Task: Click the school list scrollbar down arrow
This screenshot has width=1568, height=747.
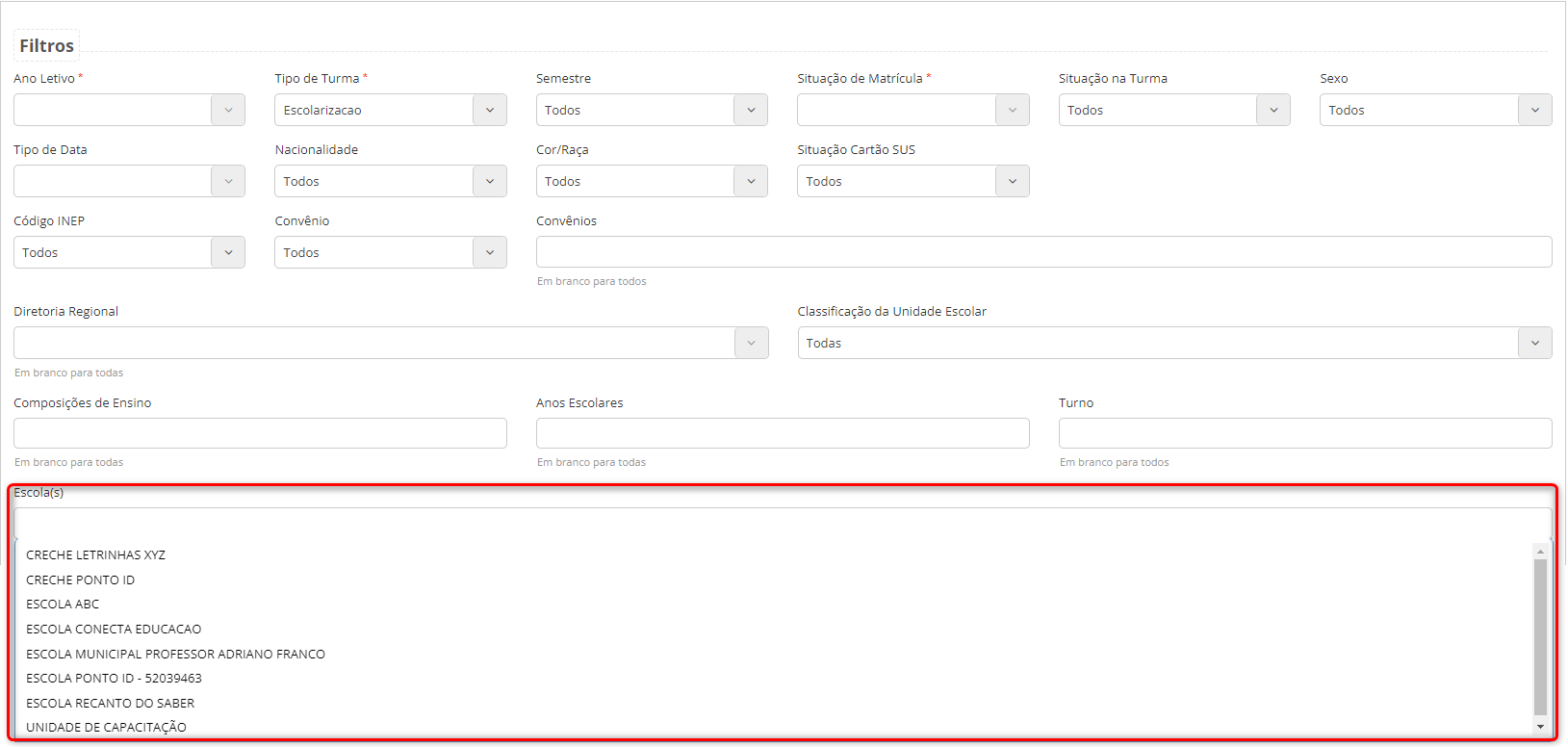Action: pos(1540,727)
